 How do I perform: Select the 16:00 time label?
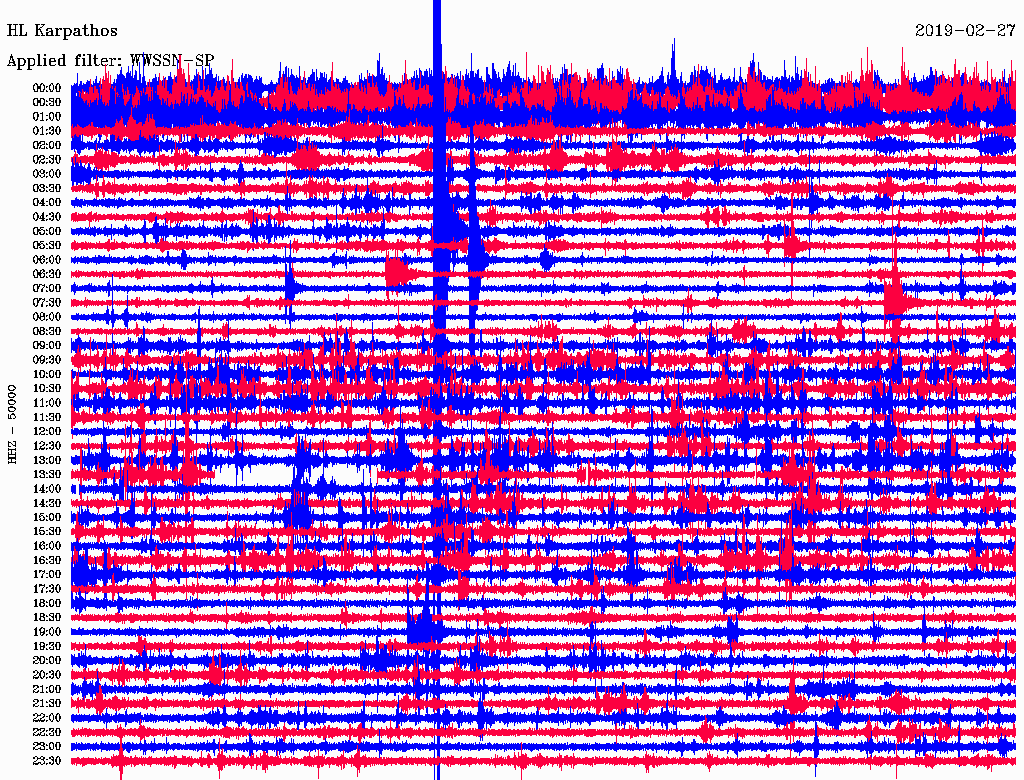[47, 546]
